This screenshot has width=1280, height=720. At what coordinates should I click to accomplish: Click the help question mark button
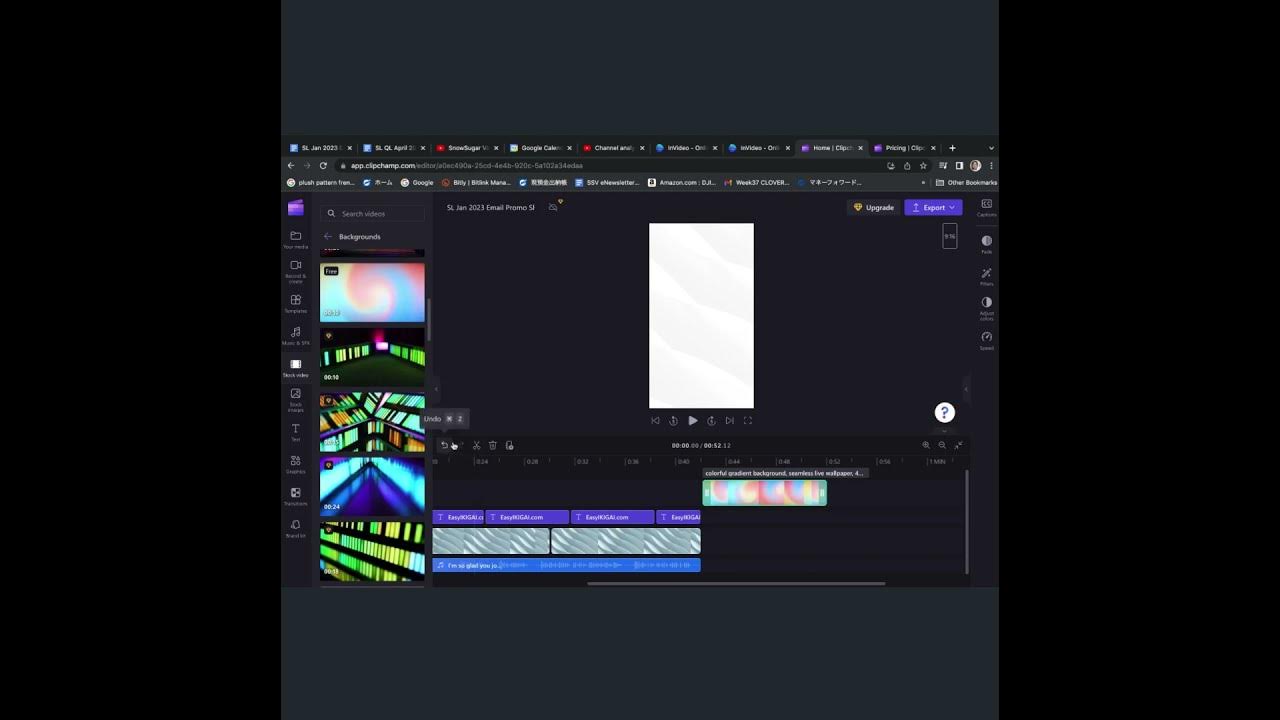tap(944, 412)
